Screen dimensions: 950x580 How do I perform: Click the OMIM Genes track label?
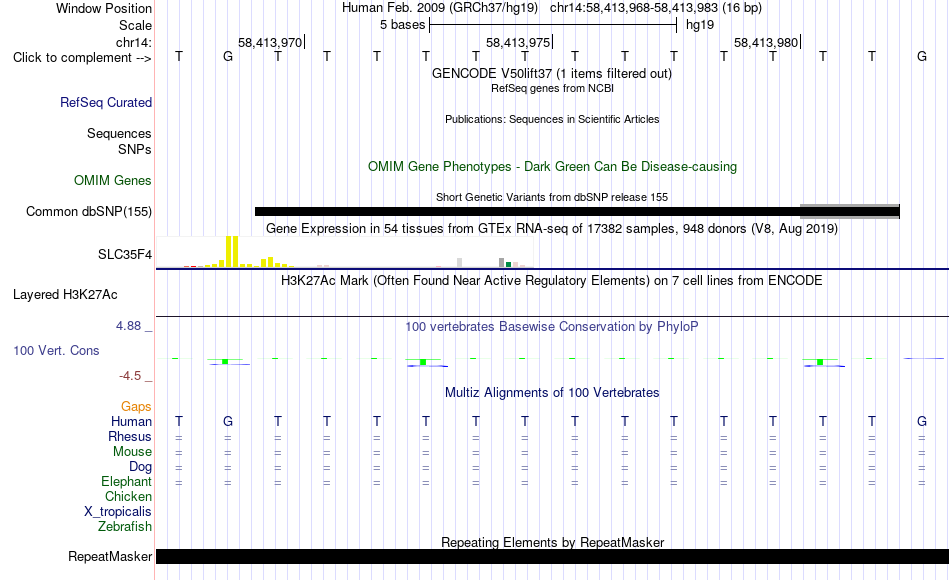(x=112, y=181)
